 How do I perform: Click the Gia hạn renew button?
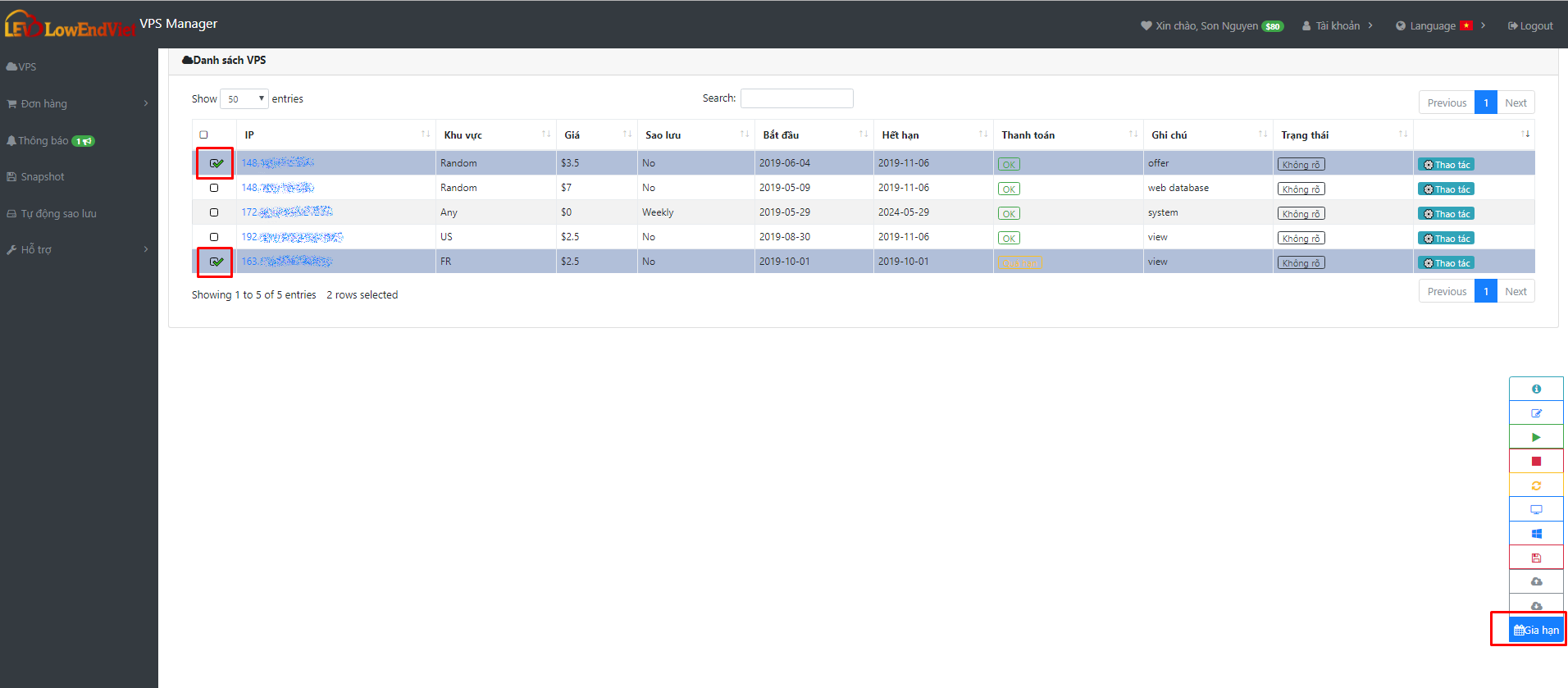[x=1536, y=630]
